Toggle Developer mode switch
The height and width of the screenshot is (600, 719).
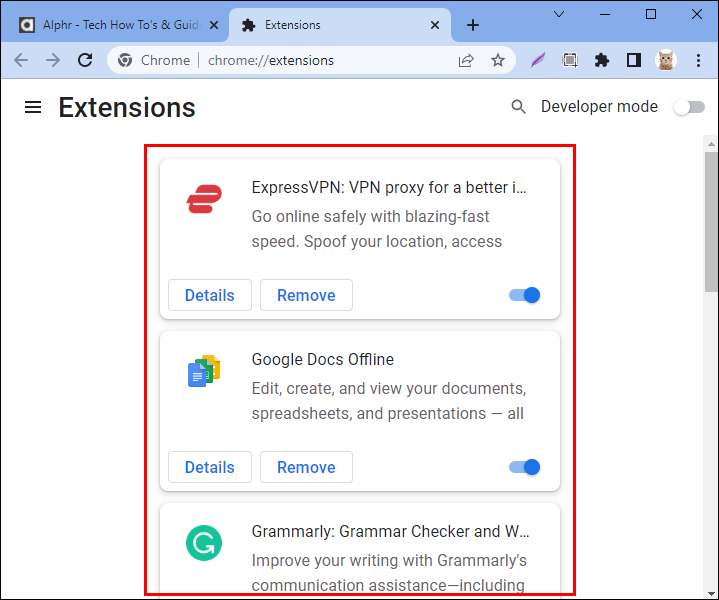[x=689, y=107]
